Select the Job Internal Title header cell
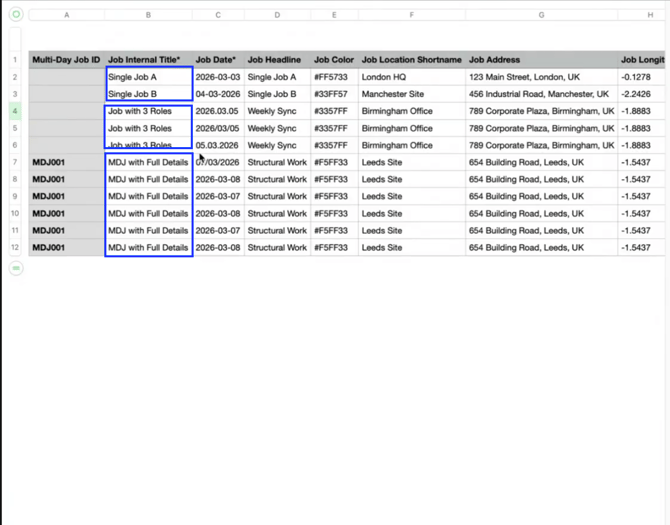The height and width of the screenshot is (525, 670). click(x=149, y=60)
